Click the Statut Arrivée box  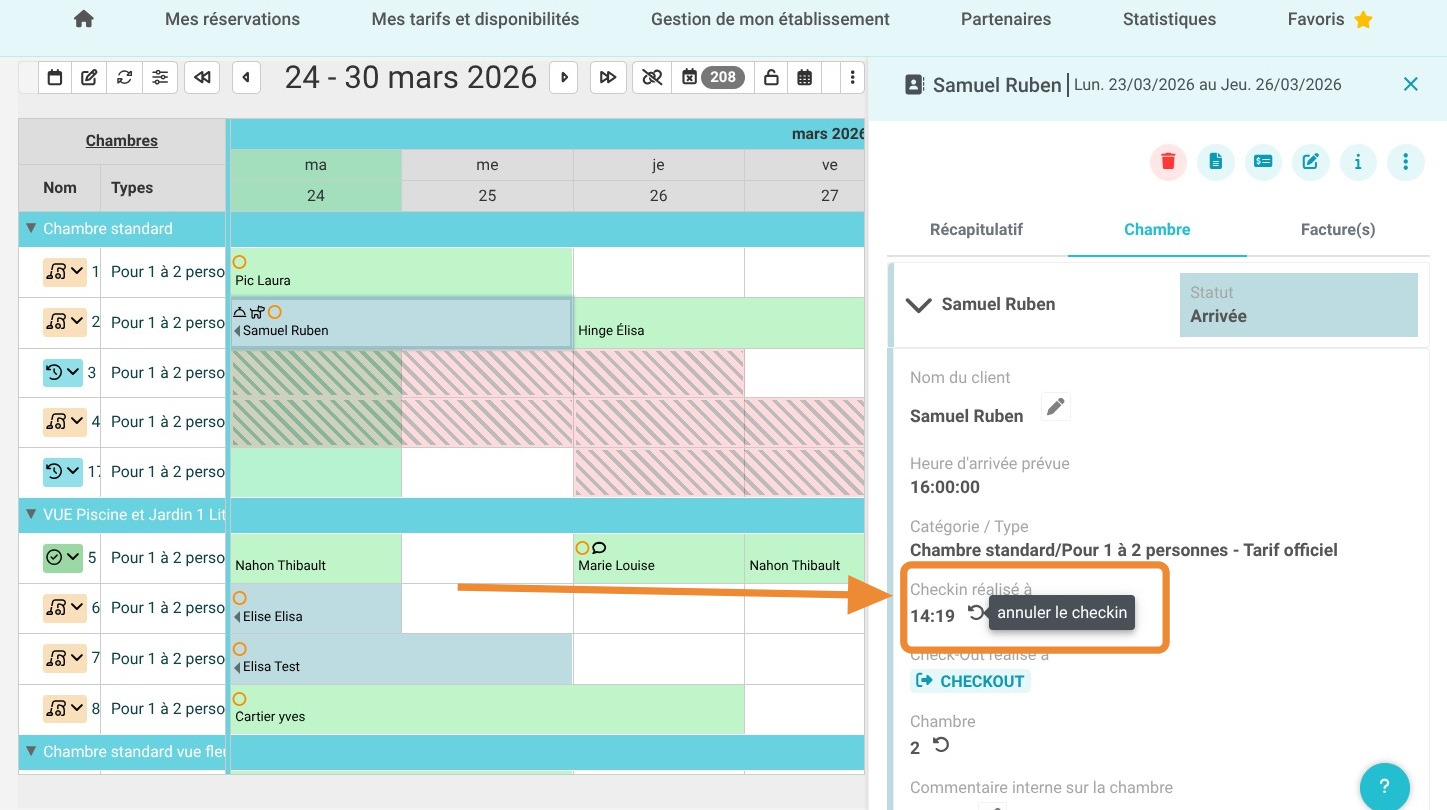(1299, 305)
